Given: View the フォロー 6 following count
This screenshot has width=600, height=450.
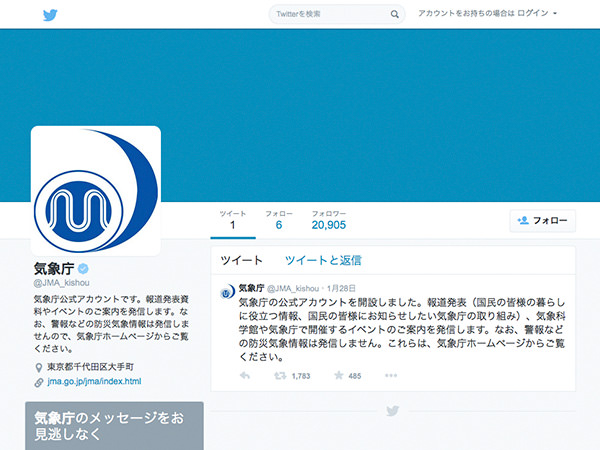Looking at the screenshot, I should (x=279, y=220).
